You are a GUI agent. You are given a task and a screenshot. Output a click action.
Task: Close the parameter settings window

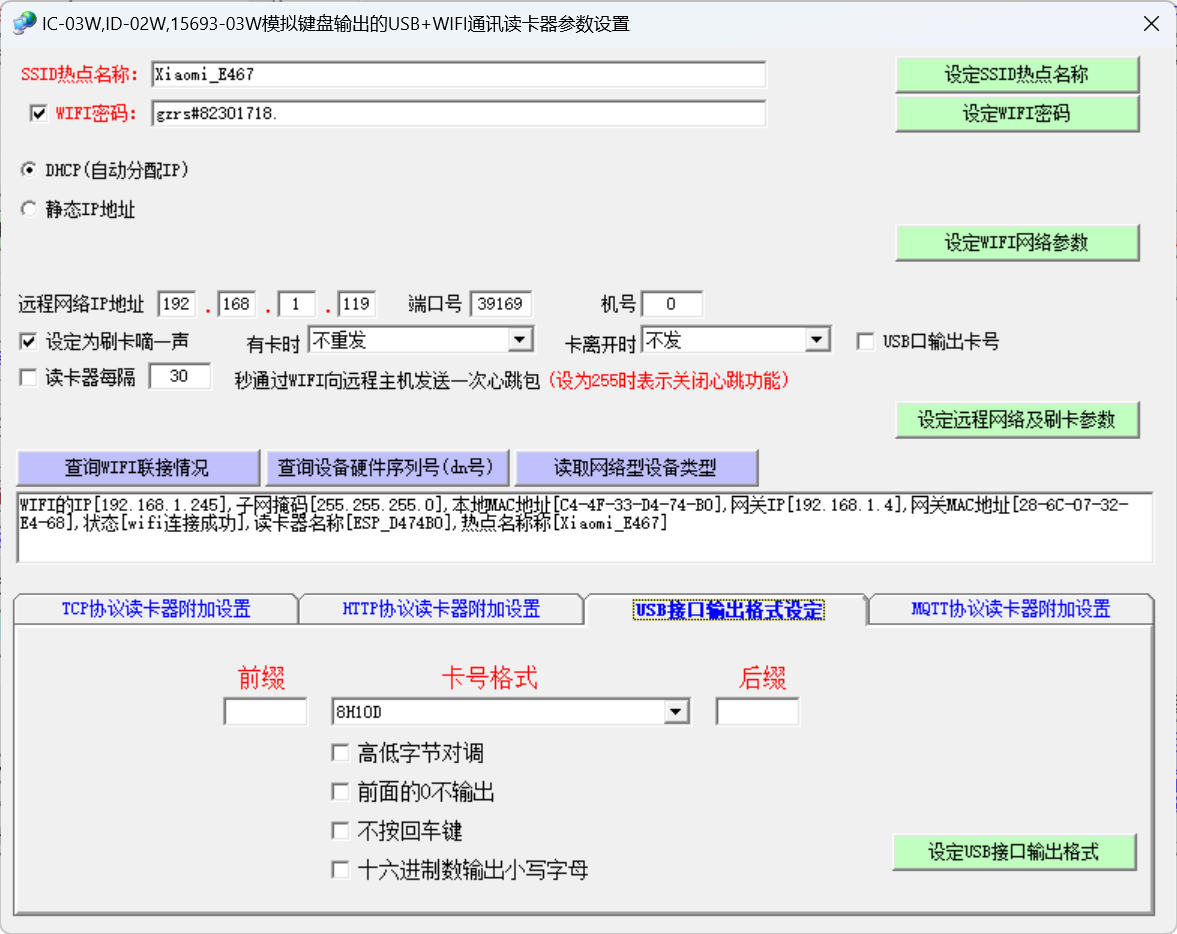point(1151,24)
